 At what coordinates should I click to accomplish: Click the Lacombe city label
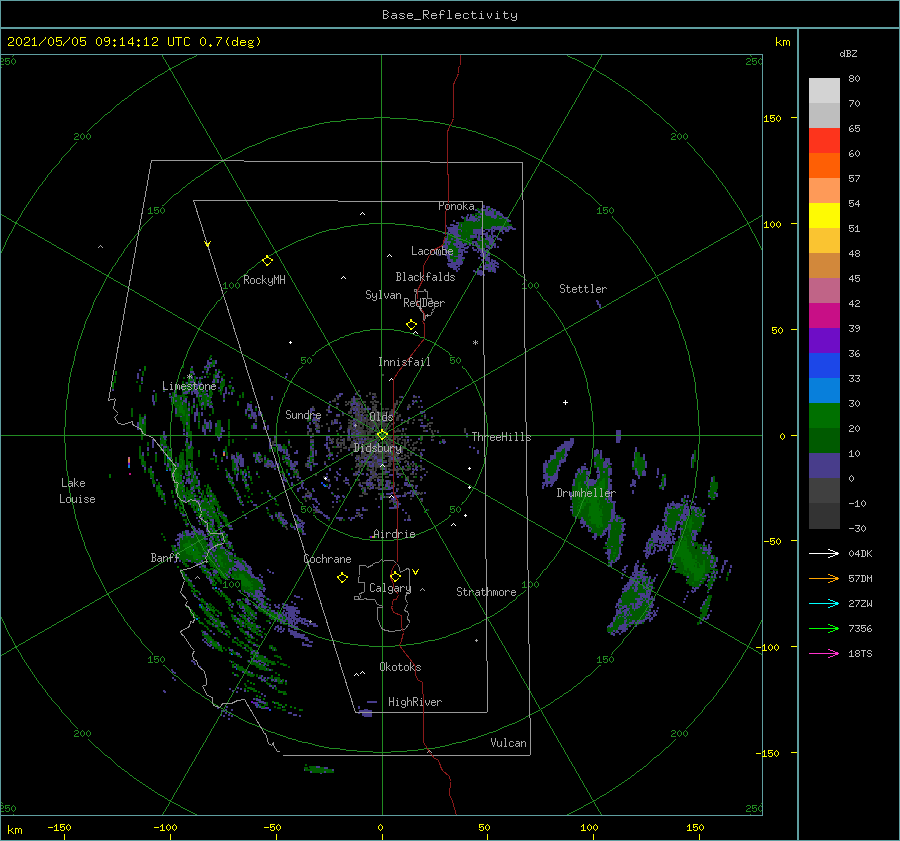(432, 251)
